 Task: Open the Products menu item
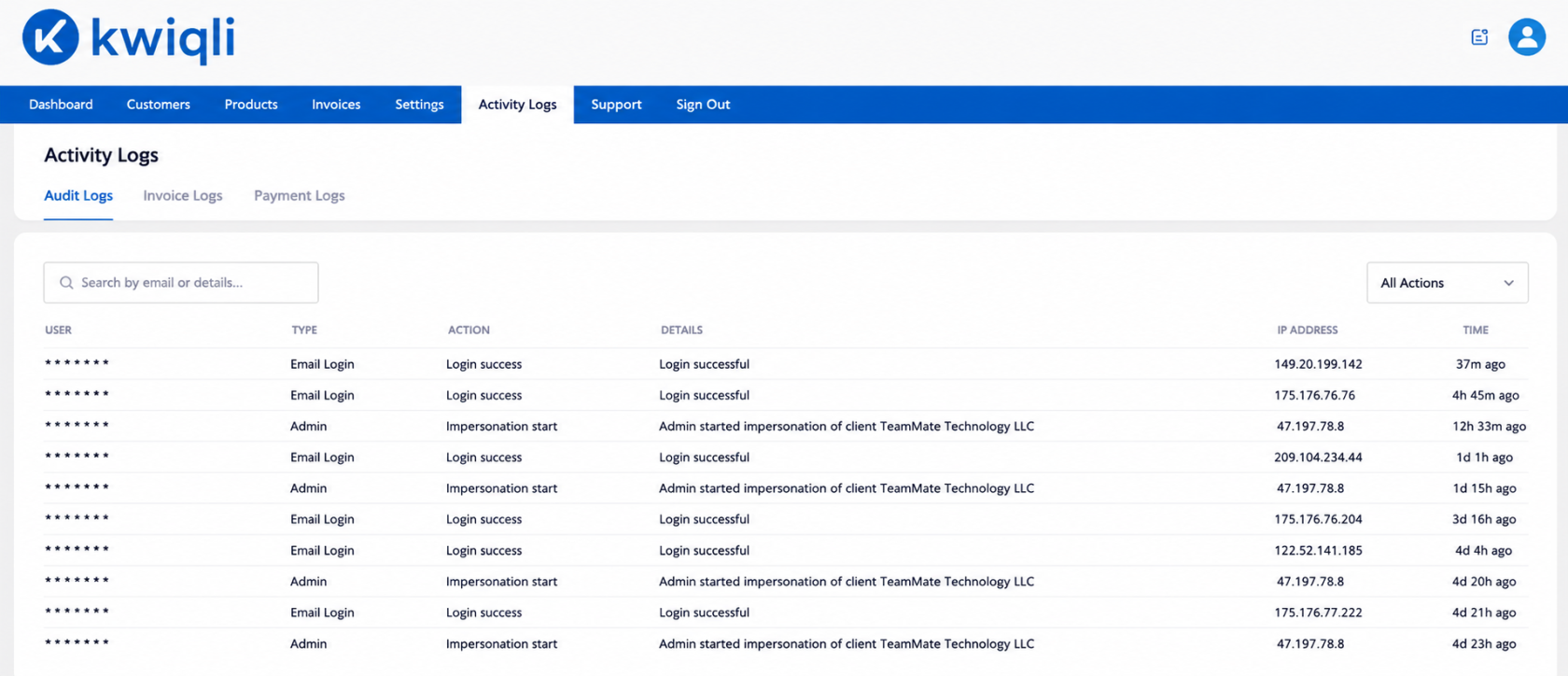tap(251, 105)
